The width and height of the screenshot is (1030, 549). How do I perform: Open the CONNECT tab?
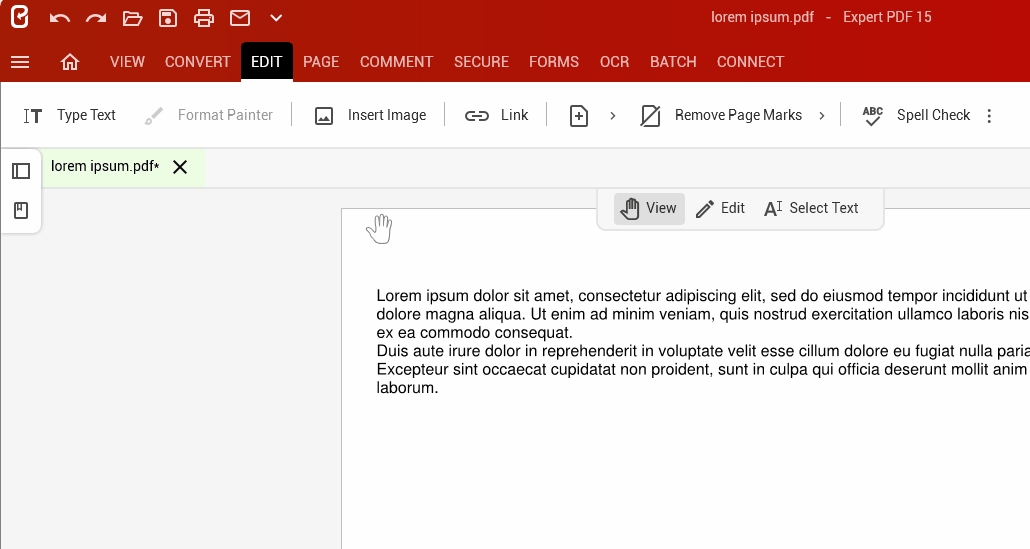[750, 62]
